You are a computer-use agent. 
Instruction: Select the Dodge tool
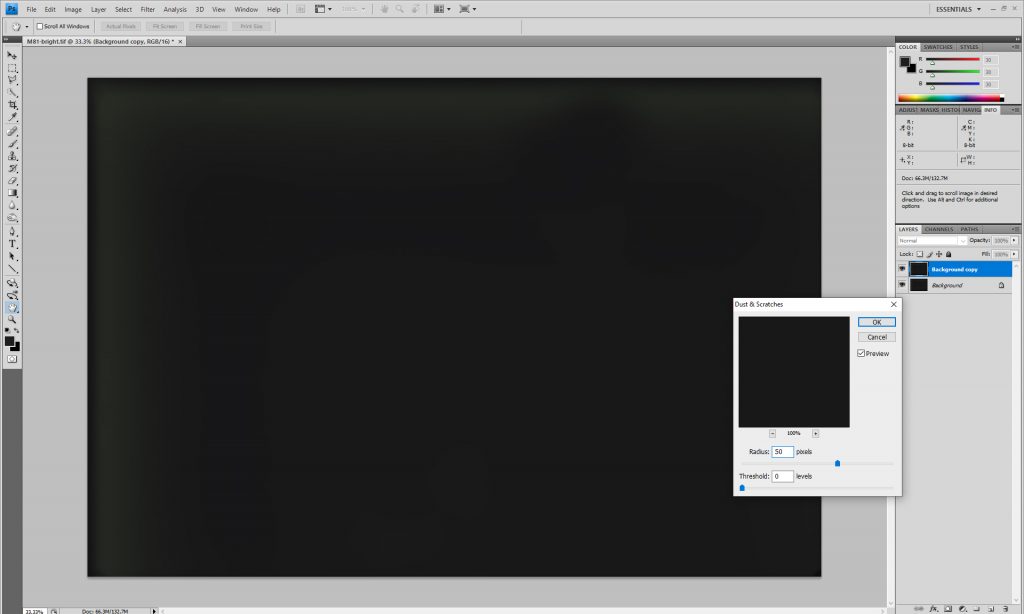coord(12,218)
